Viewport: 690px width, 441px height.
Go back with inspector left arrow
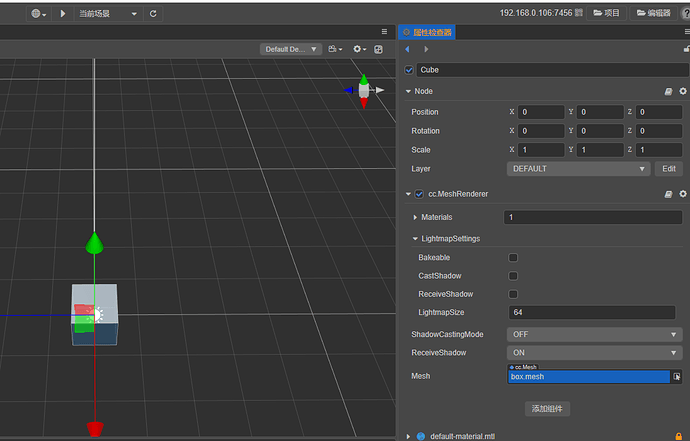click(x=407, y=49)
